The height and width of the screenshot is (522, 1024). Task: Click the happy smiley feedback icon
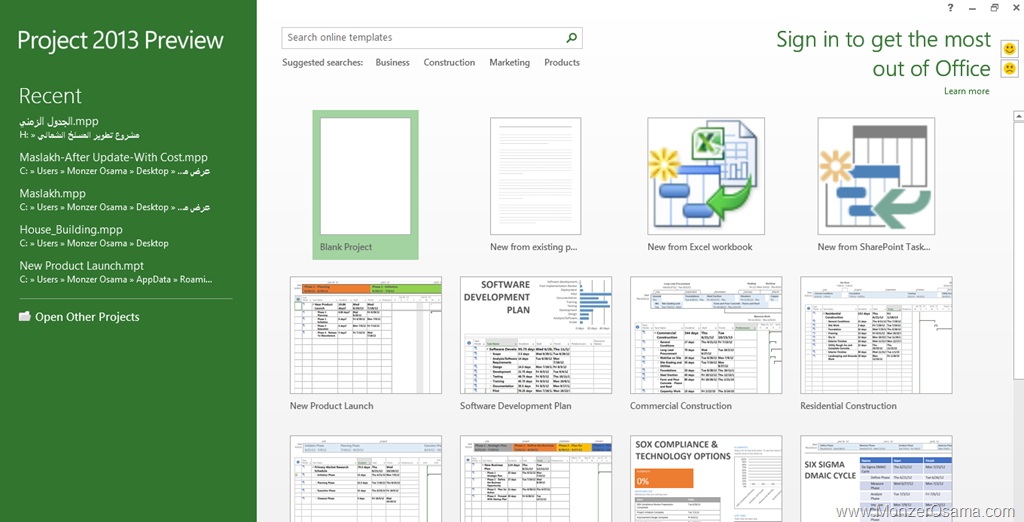pyautogui.click(x=1009, y=48)
